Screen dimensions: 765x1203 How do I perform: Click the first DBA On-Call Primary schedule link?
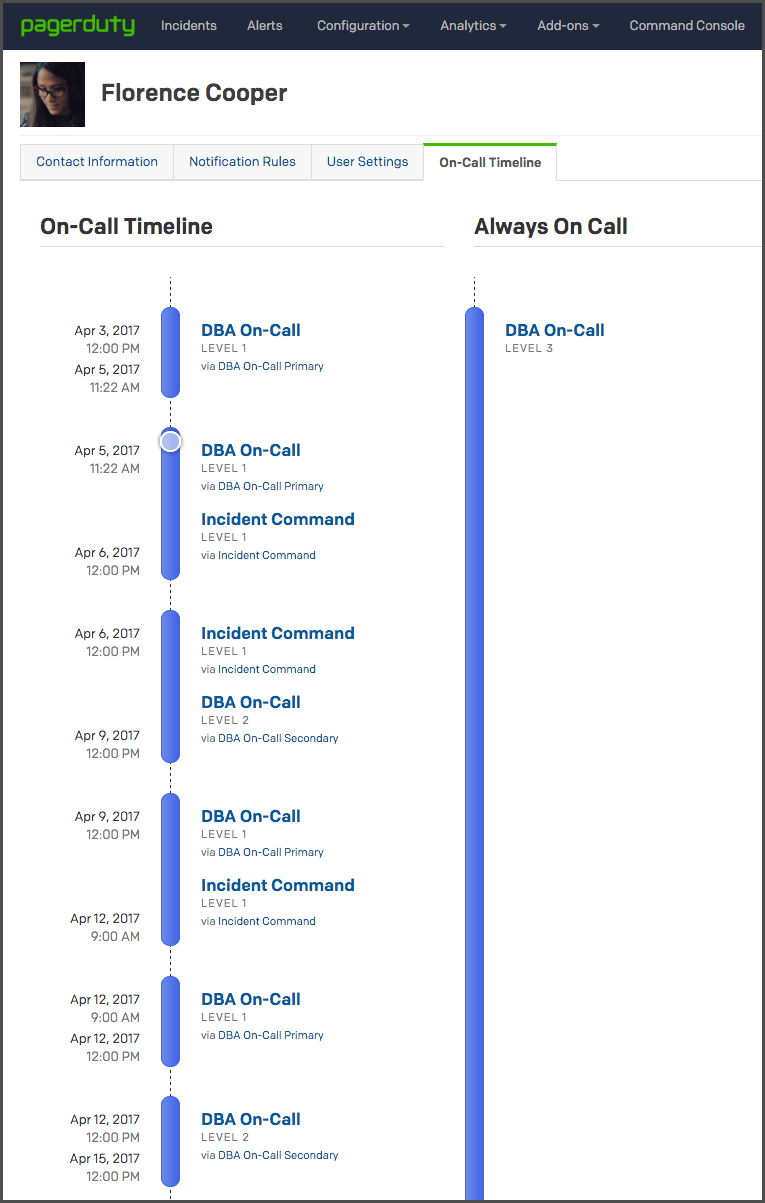[271, 366]
